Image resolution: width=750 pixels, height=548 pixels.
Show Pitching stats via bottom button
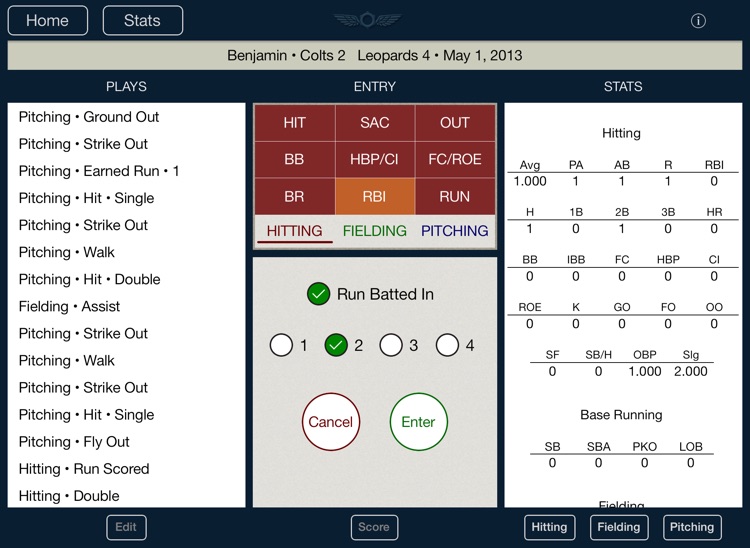tap(692, 527)
